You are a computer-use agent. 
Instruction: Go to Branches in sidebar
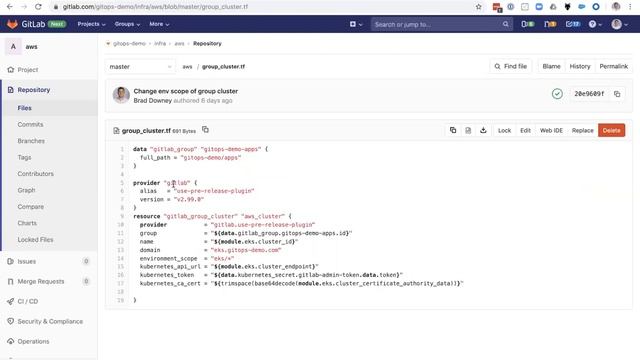(31, 141)
